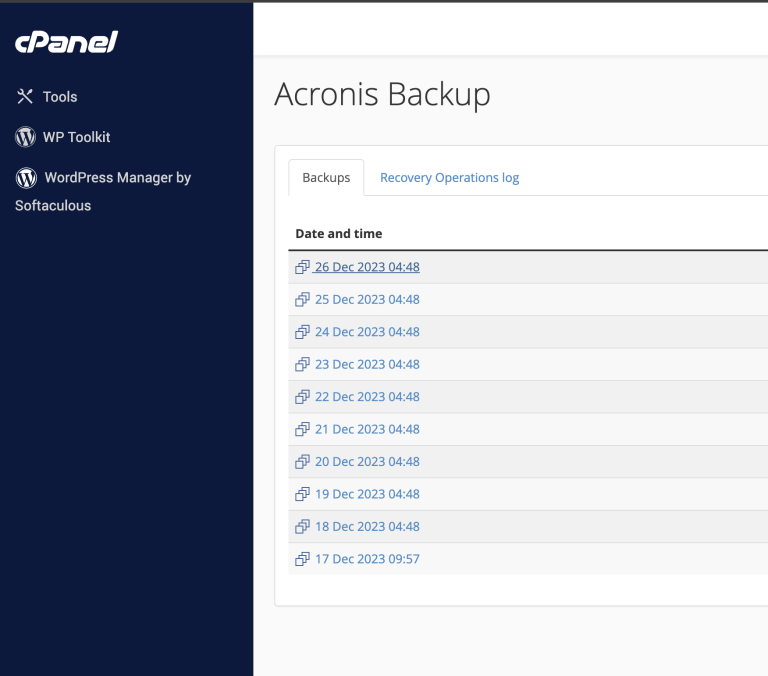Viewport: 768px width, 676px height.
Task: Open the 26 Dec 2023 04:48 backup
Action: point(367,267)
